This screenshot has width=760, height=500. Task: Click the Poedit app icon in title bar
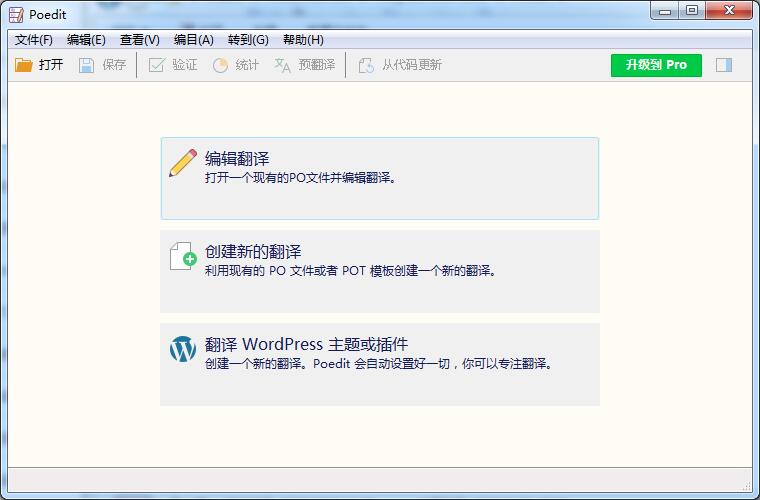pos(16,15)
